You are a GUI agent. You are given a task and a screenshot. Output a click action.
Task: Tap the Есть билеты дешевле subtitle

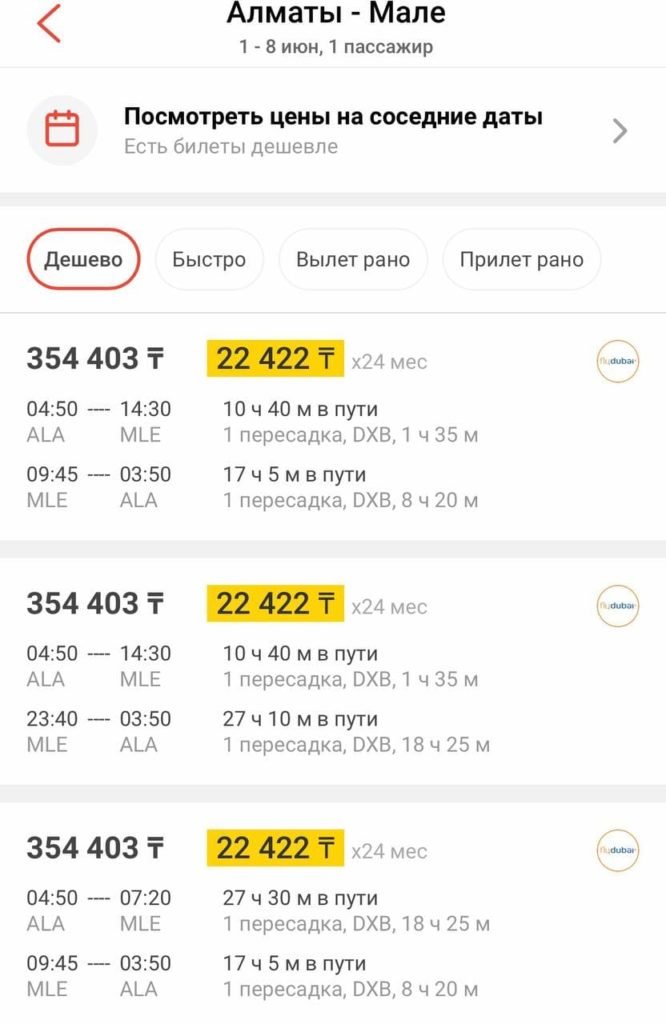230,146
